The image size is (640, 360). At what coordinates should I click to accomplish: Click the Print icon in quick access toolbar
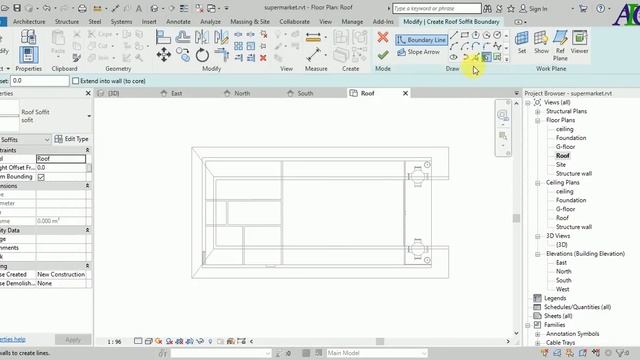point(82,8)
